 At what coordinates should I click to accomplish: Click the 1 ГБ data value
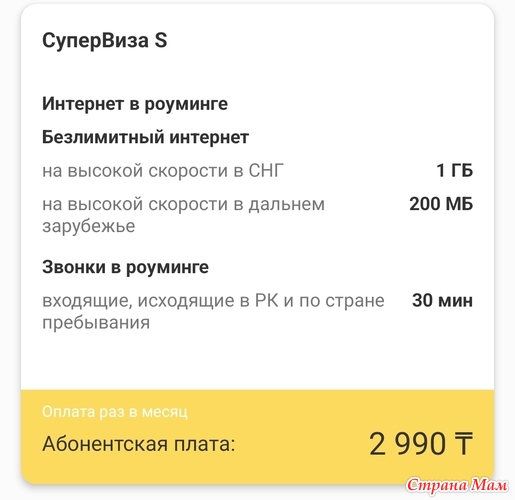[x=455, y=170]
